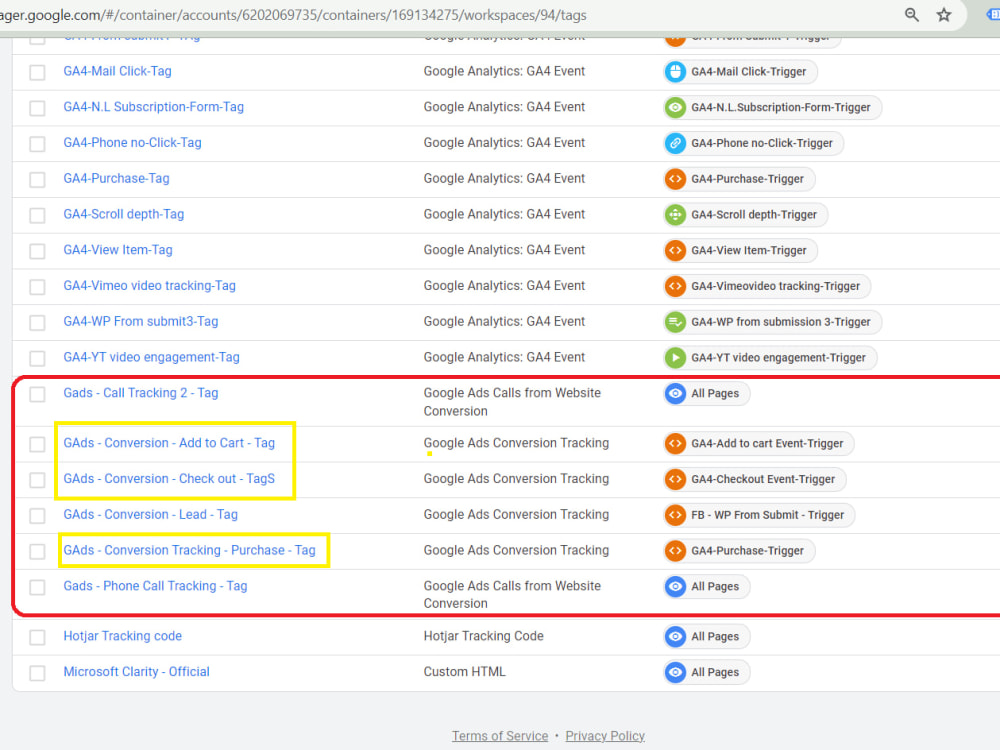Click the GA4-Checkout Event-Trigger icon

coord(675,479)
